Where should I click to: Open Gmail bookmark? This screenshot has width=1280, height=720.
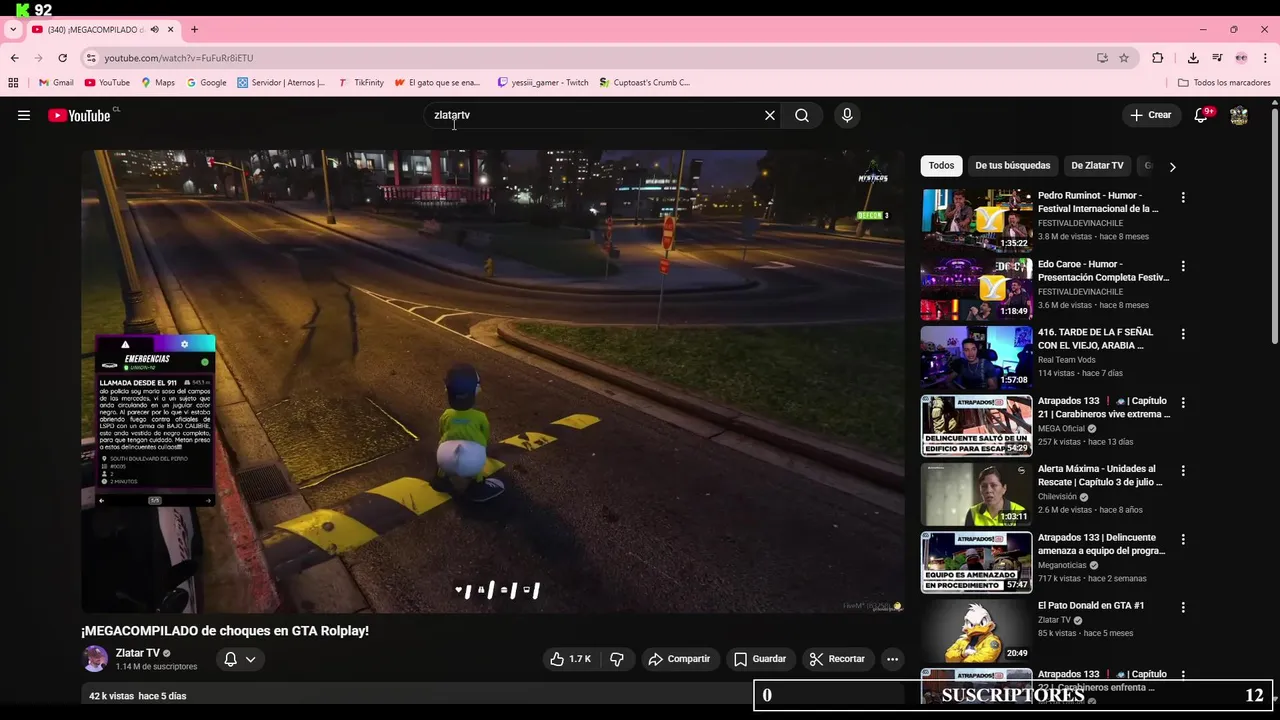click(x=56, y=83)
